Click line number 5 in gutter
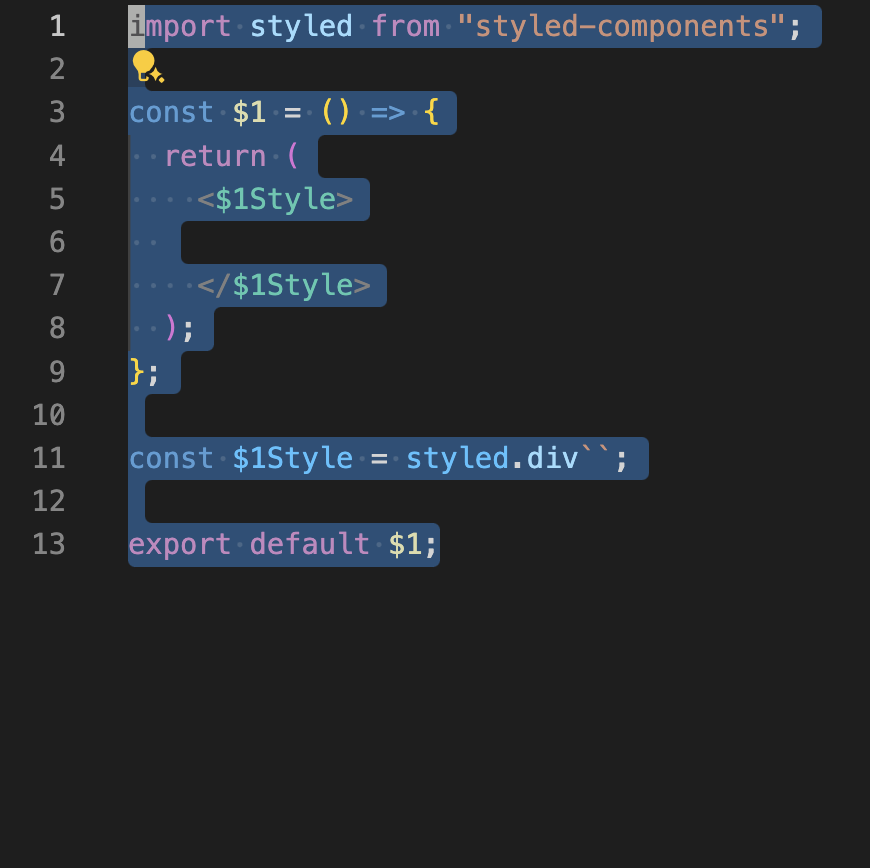870x868 pixels. click(x=58, y=199)
